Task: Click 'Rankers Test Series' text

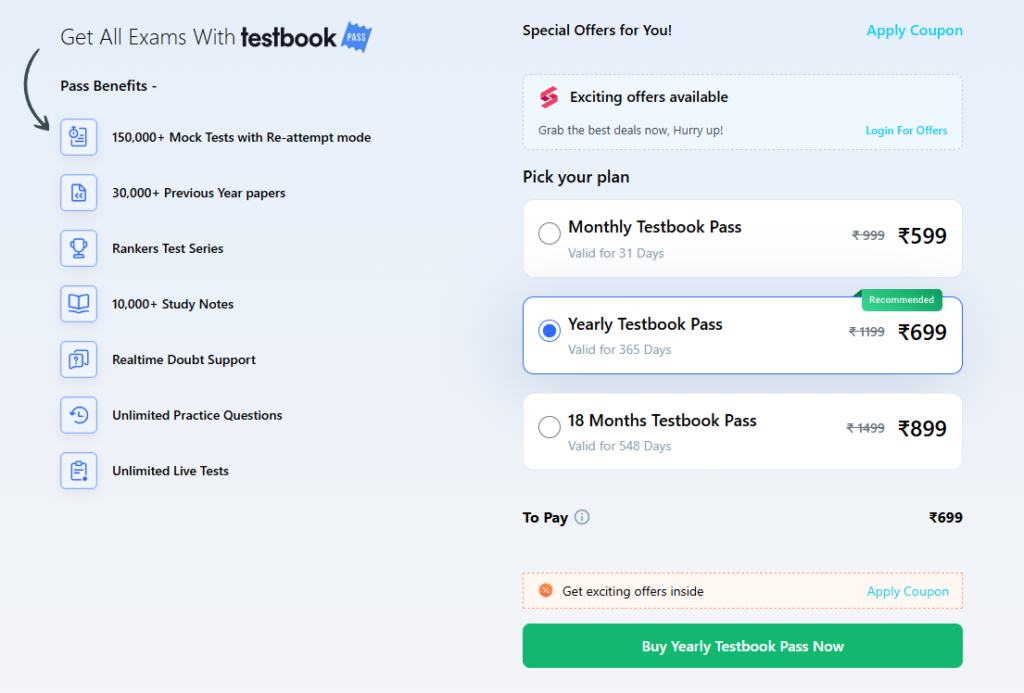Action: coord(168,248)
